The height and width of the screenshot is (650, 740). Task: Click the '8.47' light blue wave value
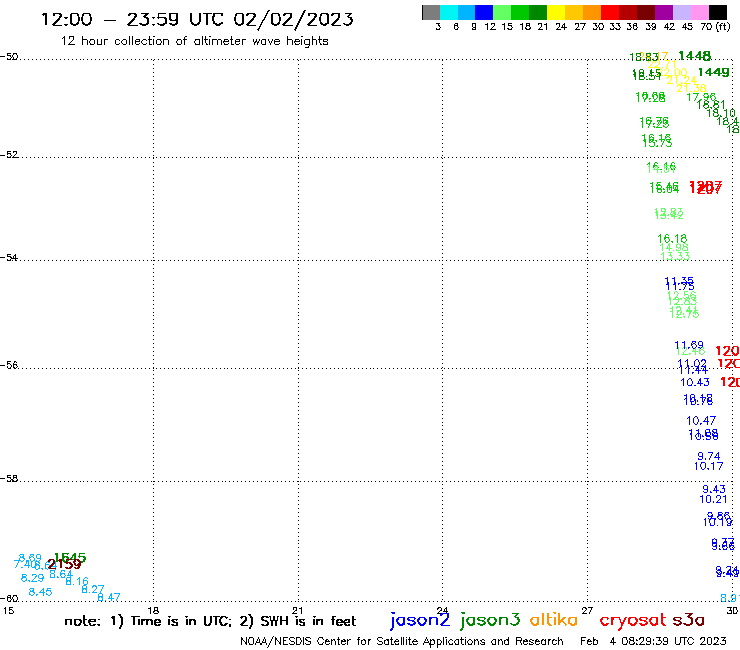click(x=109, y=598)
